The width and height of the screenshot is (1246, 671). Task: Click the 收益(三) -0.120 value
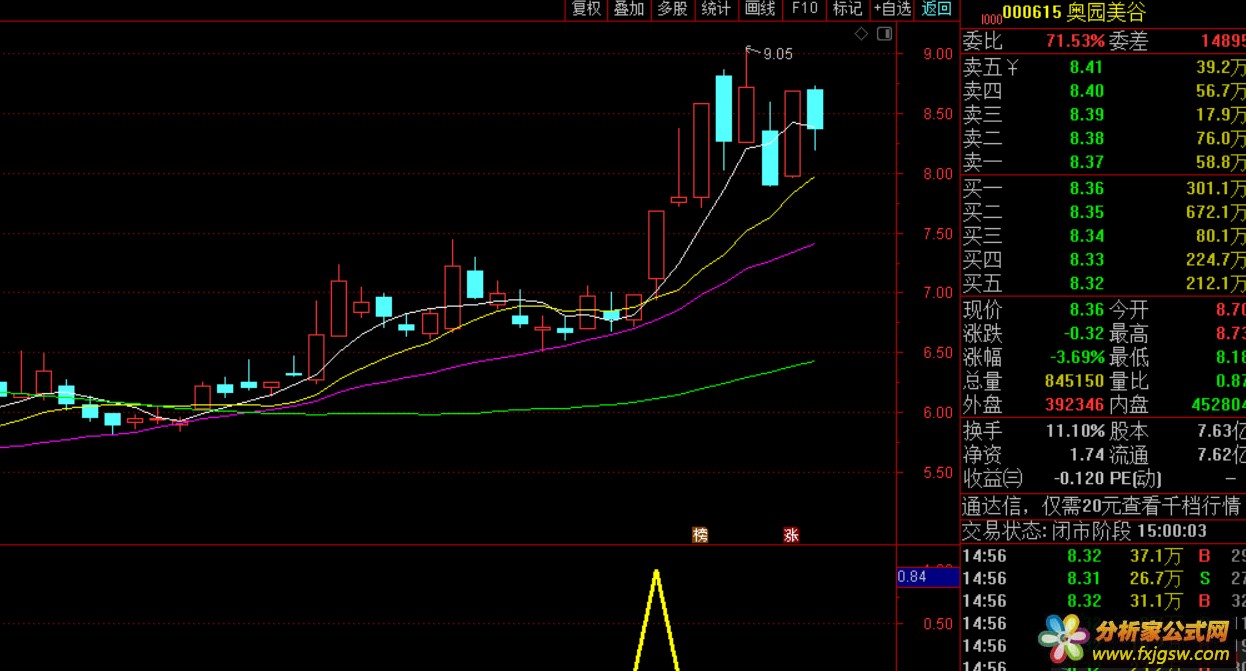[x=1079, y=479]
